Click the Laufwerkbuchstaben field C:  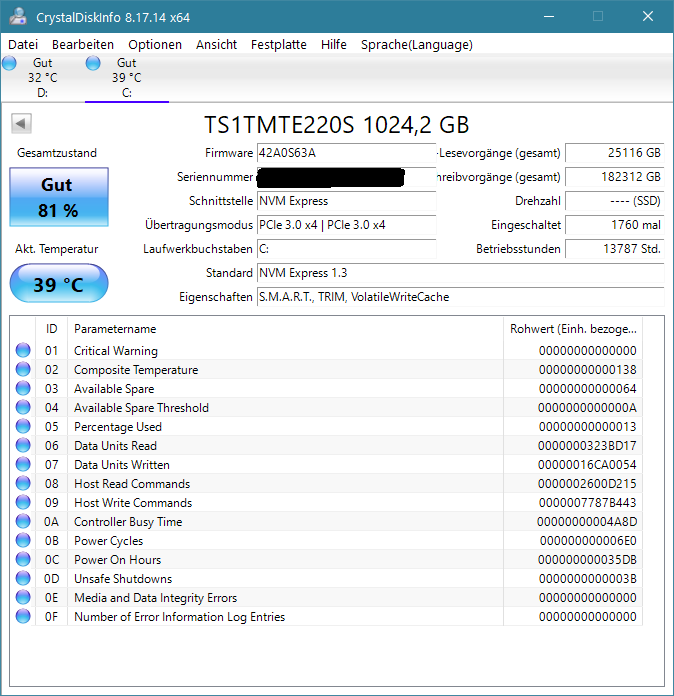[x=347, y=249]
